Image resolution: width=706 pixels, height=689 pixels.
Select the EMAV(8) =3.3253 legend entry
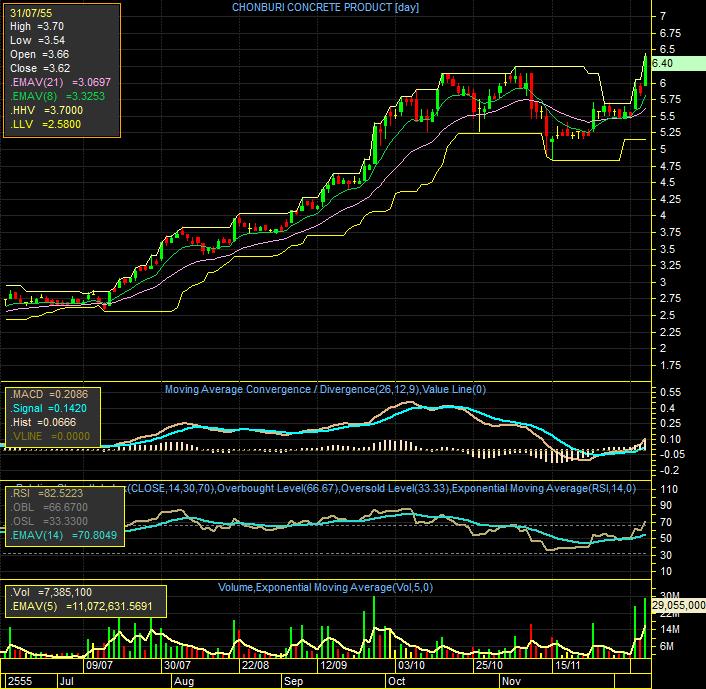(x=57, y=96)
